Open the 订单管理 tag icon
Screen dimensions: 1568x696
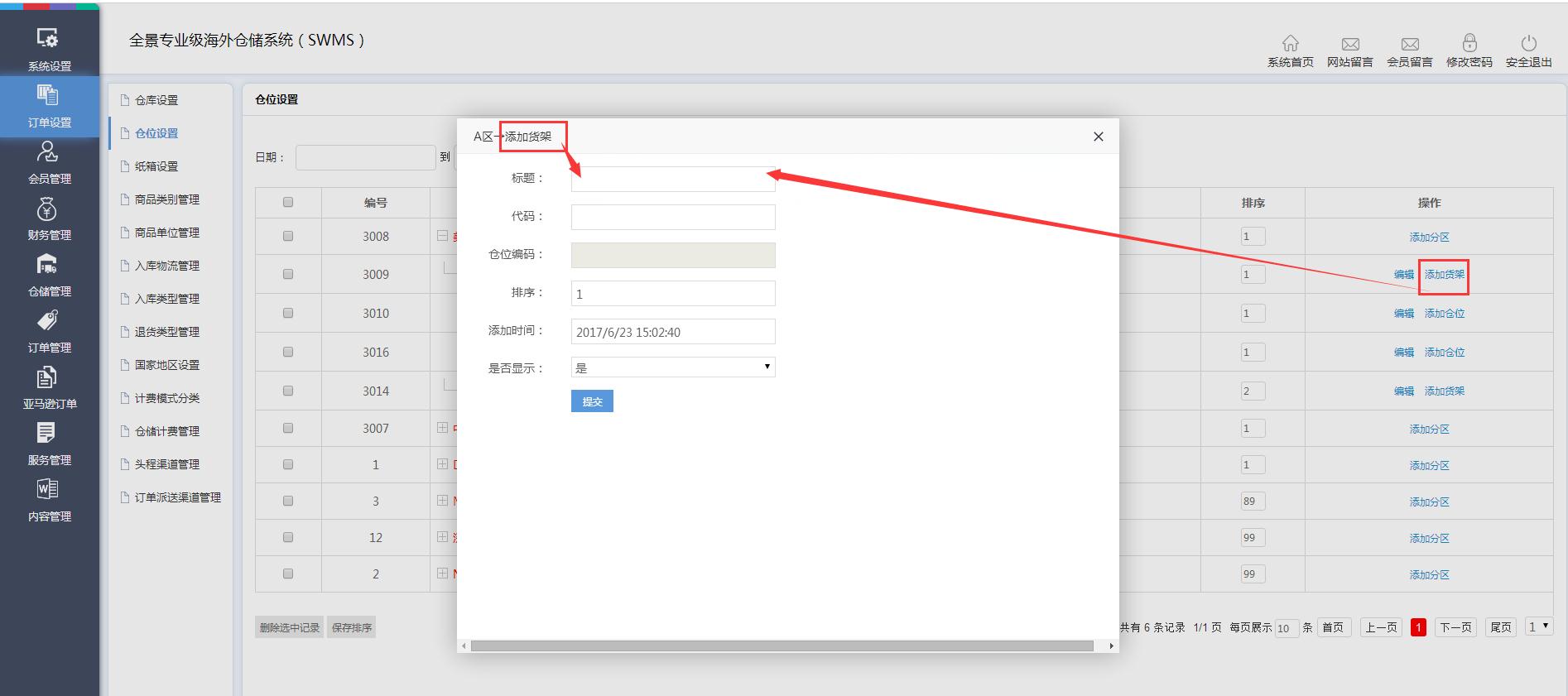(48, 321)
